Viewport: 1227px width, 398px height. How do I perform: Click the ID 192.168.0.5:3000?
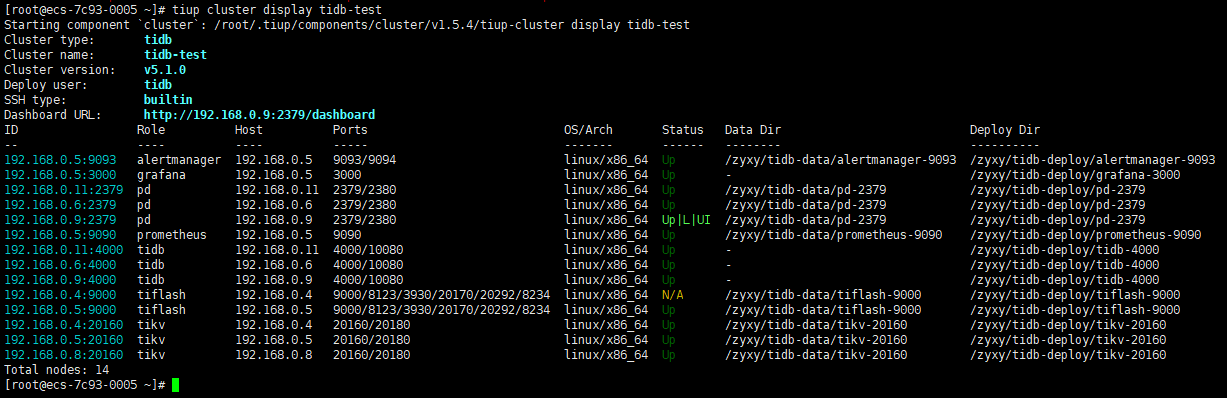60,175
